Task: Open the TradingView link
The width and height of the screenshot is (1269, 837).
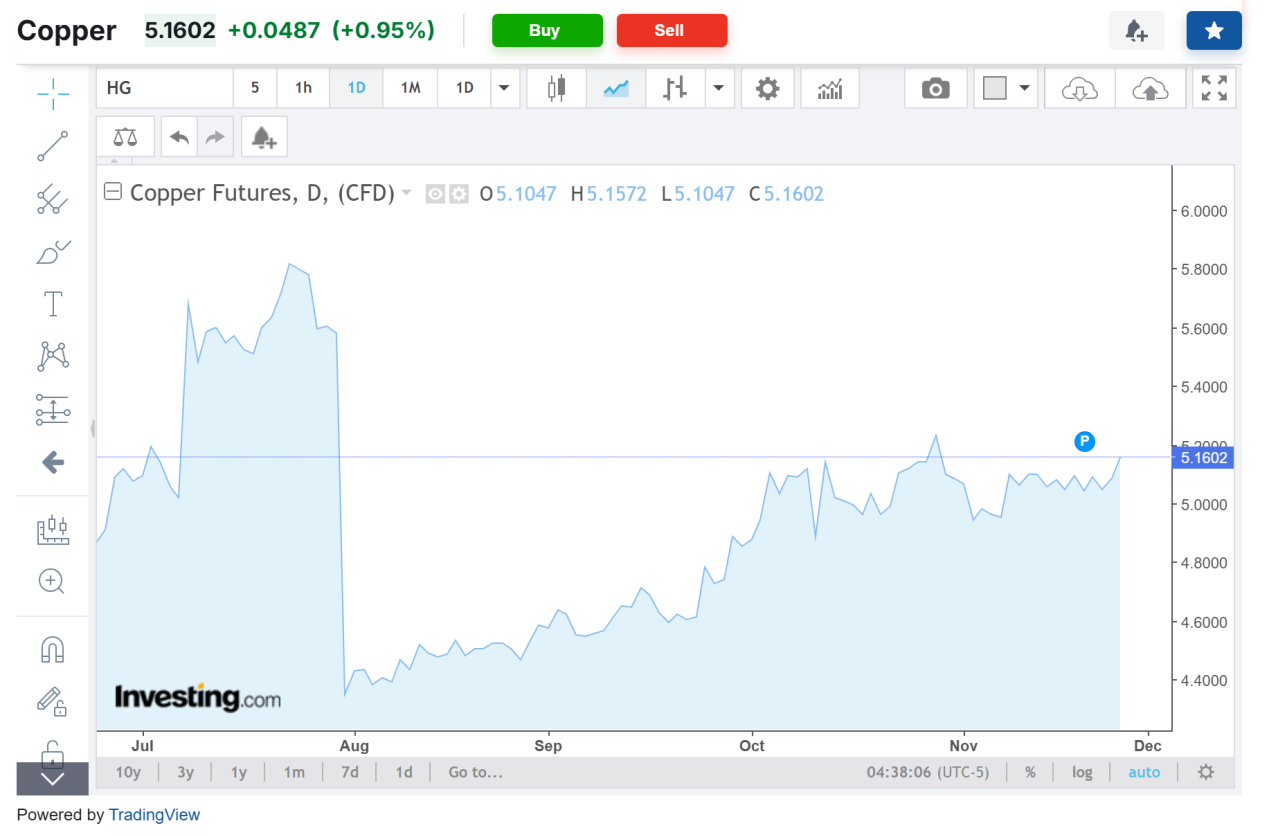Action: (x=154, y=815)
